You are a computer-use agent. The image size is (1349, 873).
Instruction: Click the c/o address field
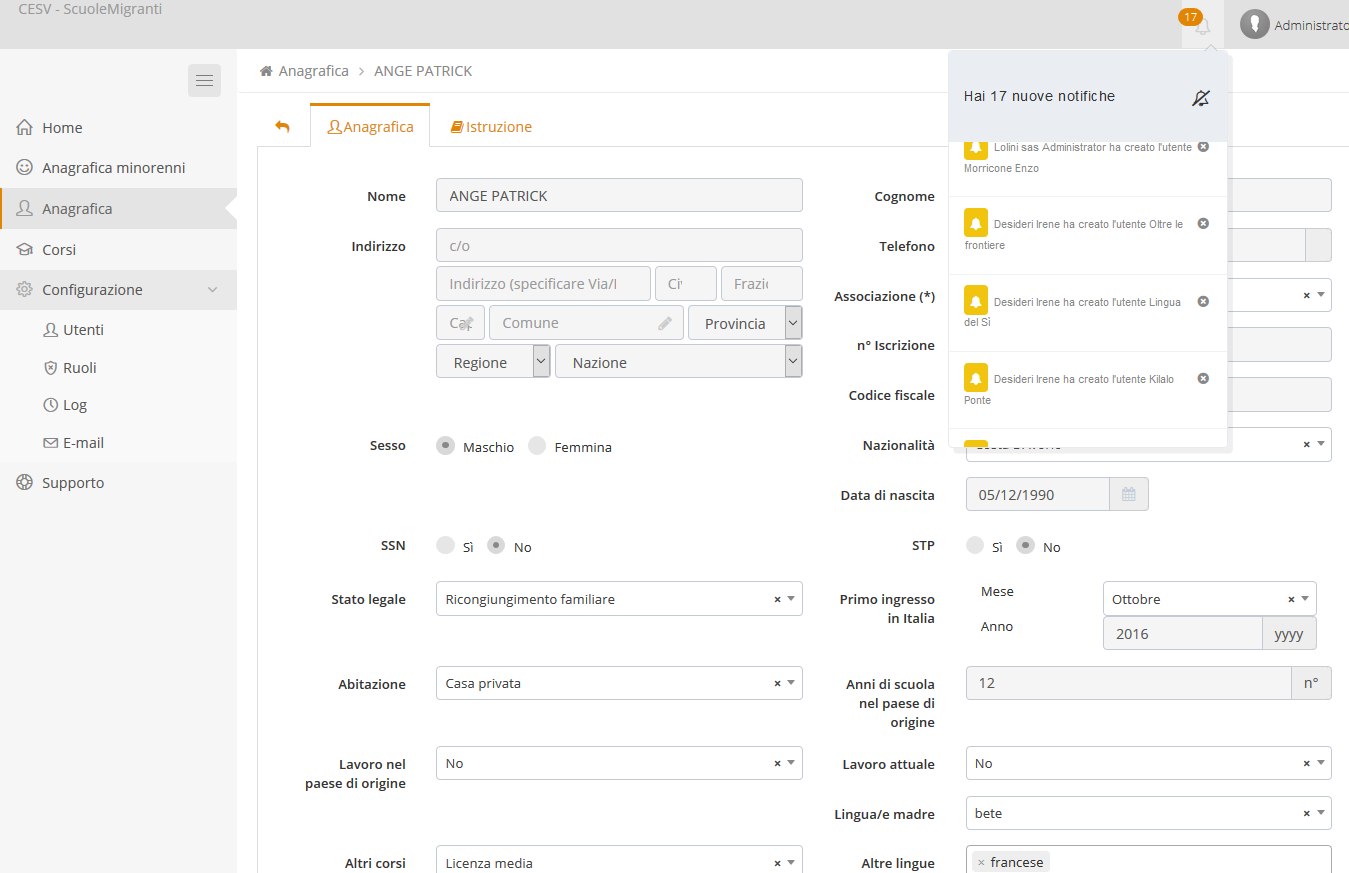pyautogui.click(x=619, y=245)
